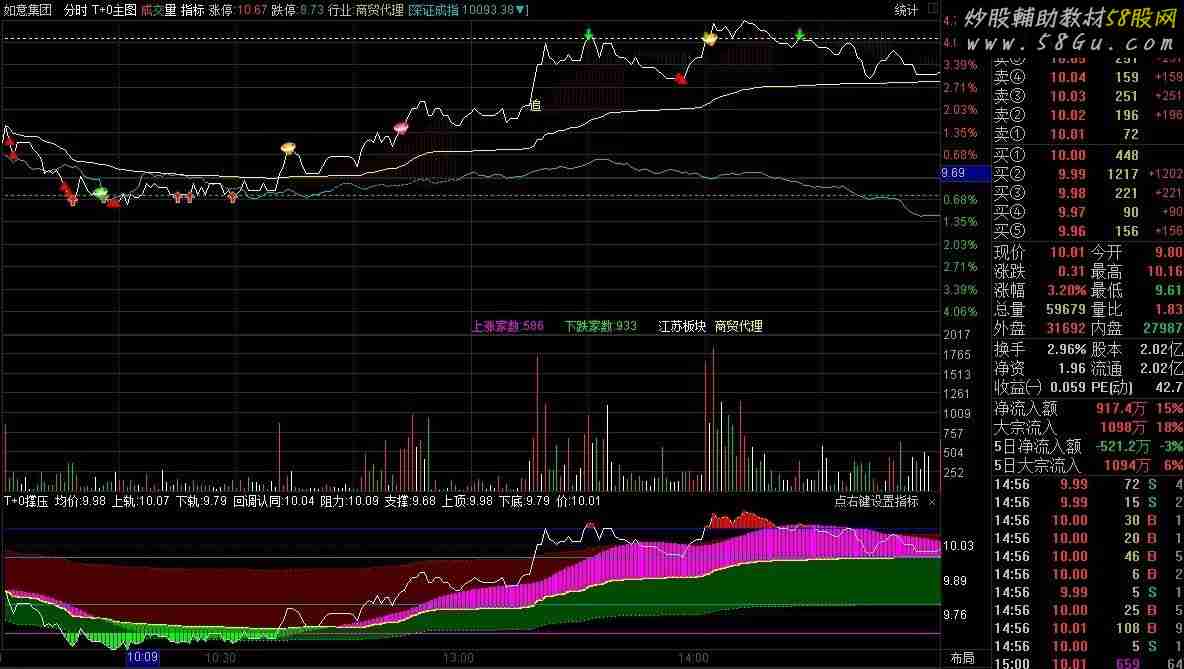Click the pink signal marker before 13:00
Screen dimensions: 1184x669
tap(401, 128)
